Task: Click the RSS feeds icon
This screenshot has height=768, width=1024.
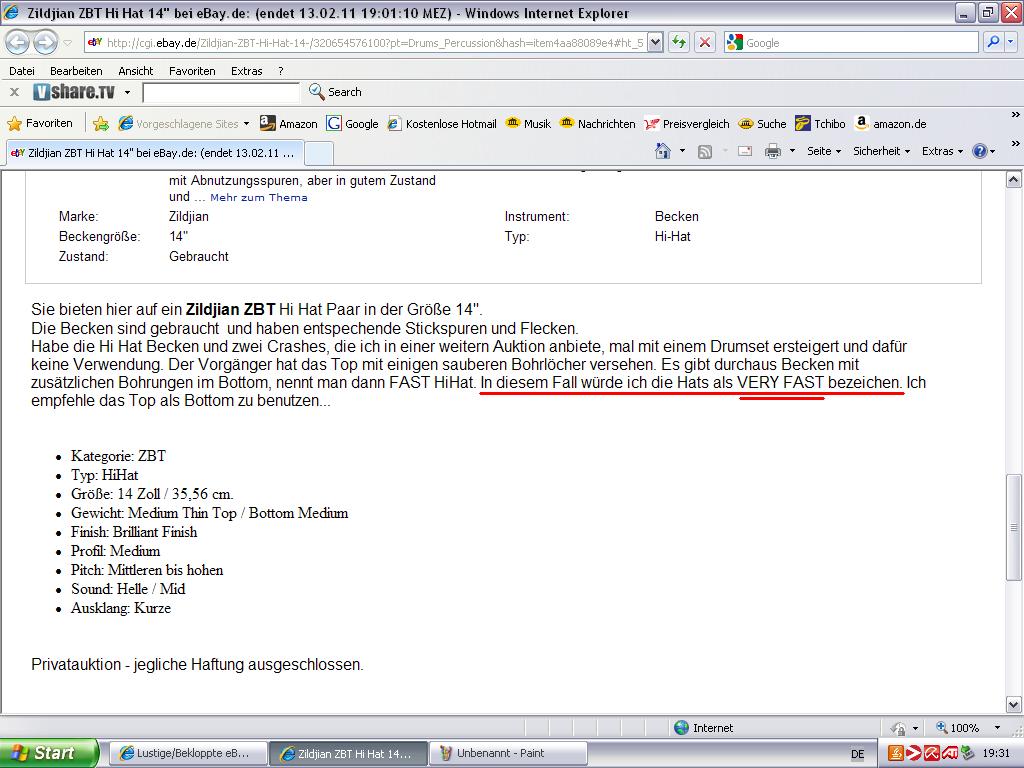Action: pyautogui.click(x=705, y=152)
